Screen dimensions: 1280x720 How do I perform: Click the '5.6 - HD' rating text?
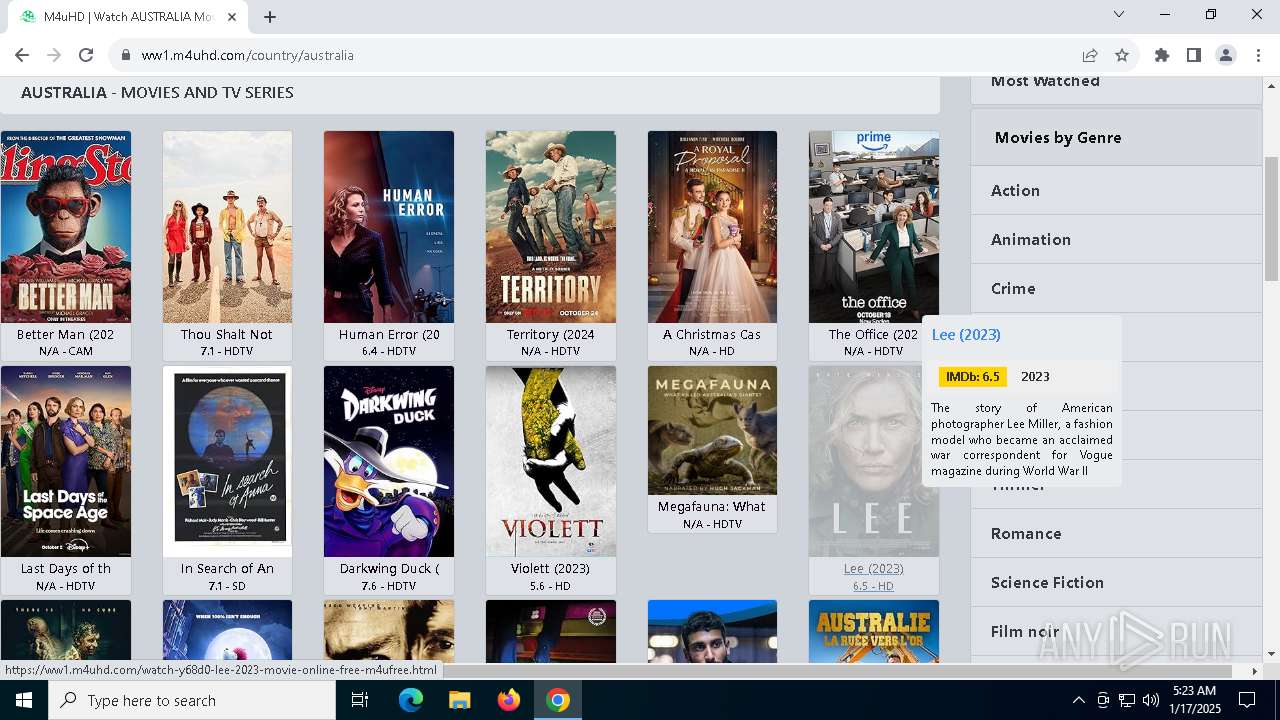[551, 586]
